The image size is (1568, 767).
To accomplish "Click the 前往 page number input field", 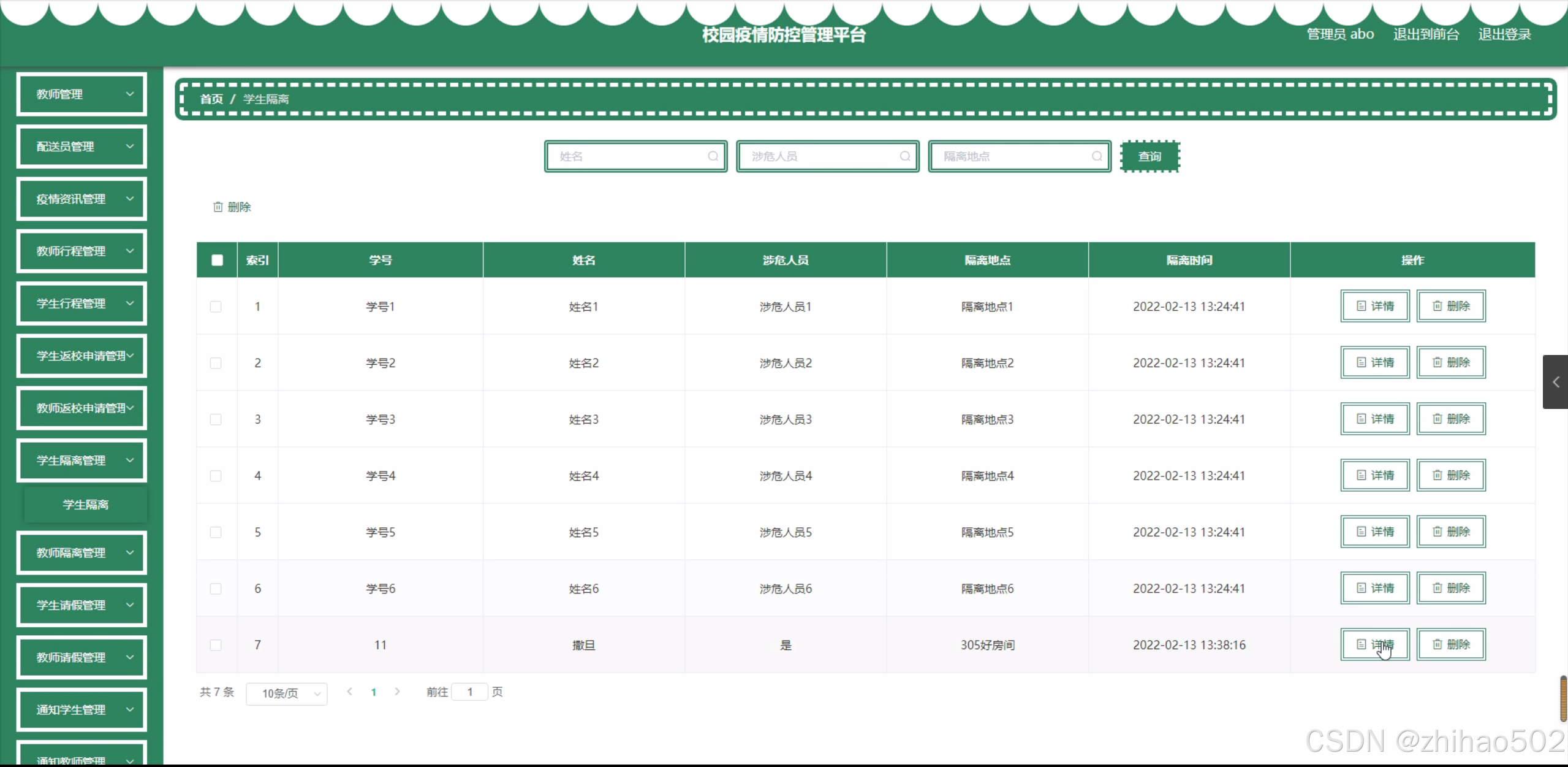I will (x=469, y=692).
